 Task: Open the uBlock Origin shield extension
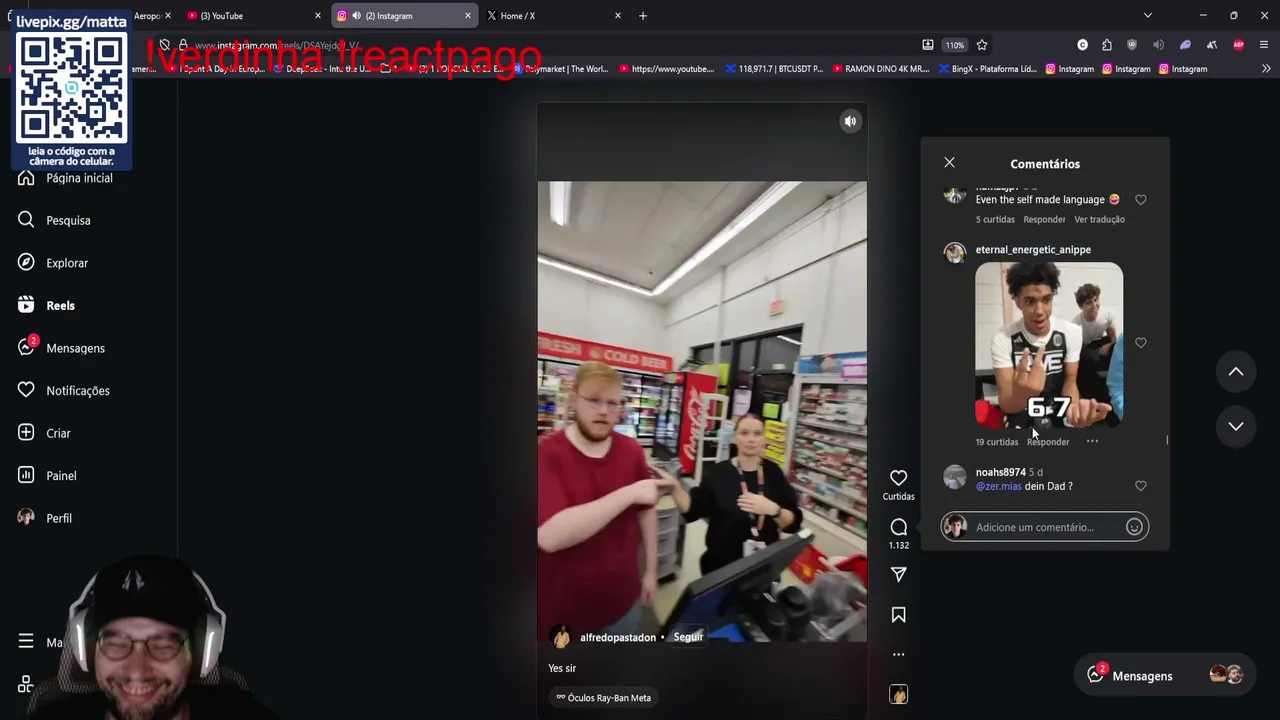point(1132,45)
